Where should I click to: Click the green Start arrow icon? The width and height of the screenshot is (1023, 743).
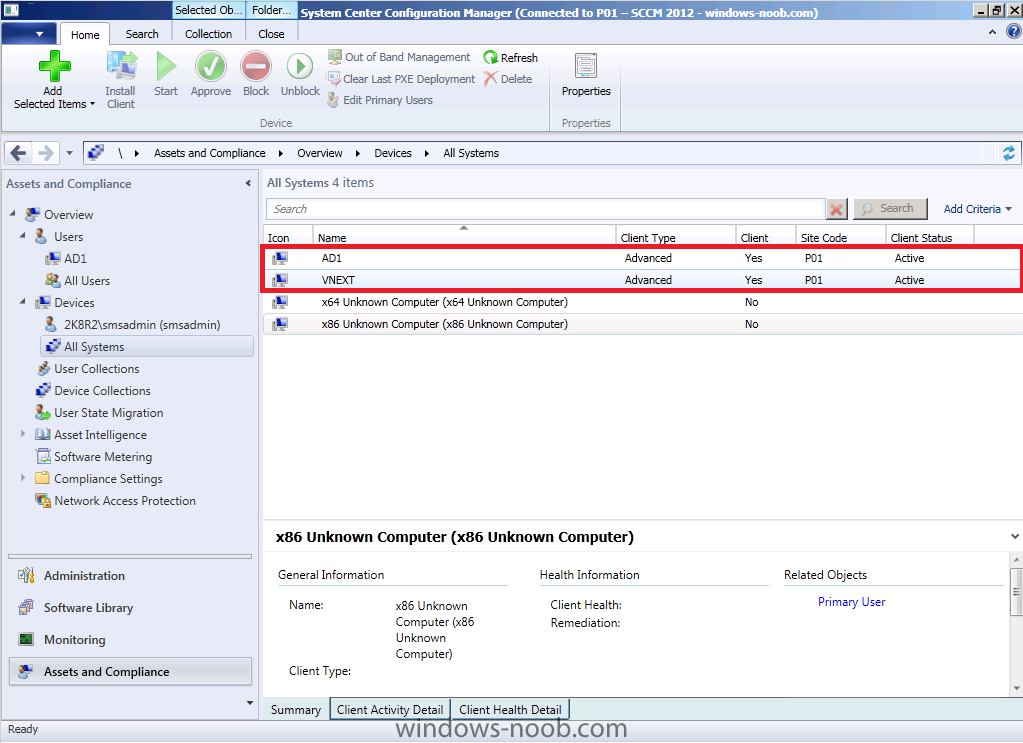point(166,66)
